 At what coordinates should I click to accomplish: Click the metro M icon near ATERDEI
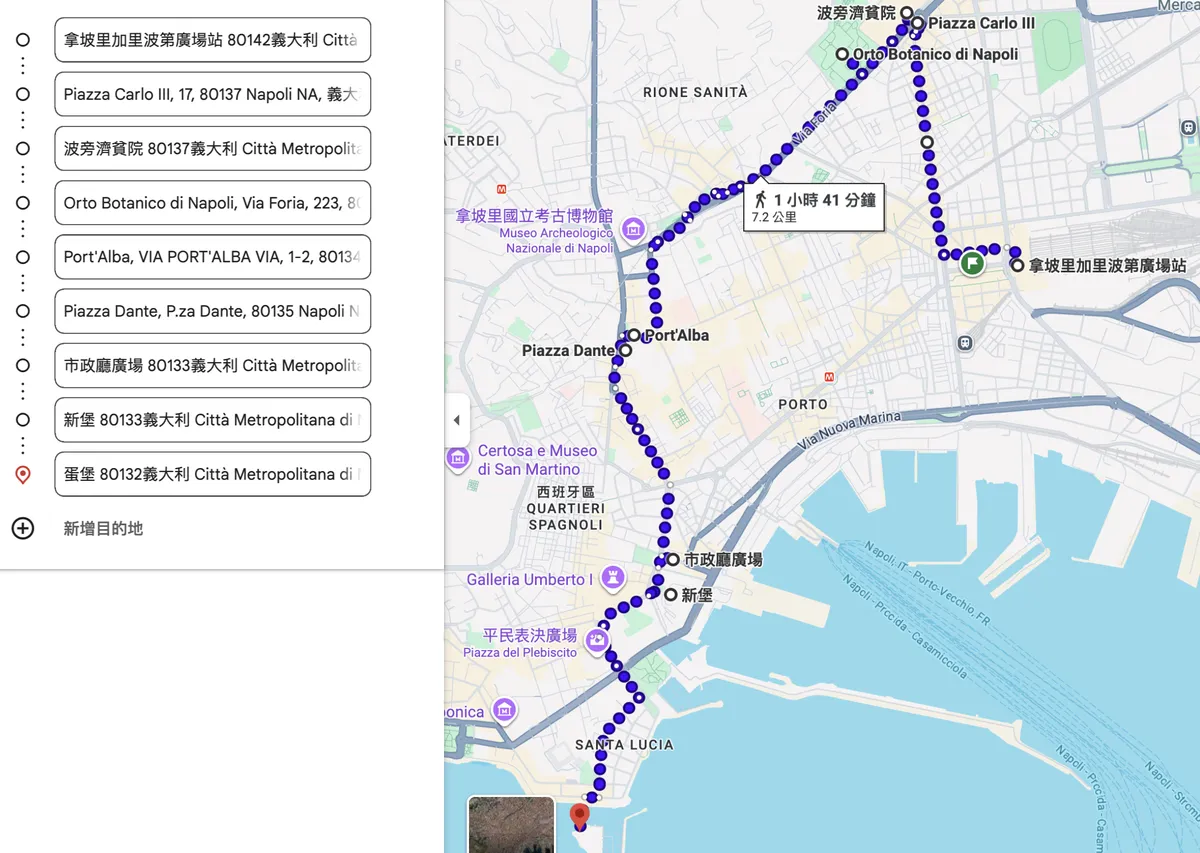coord(502,188)
